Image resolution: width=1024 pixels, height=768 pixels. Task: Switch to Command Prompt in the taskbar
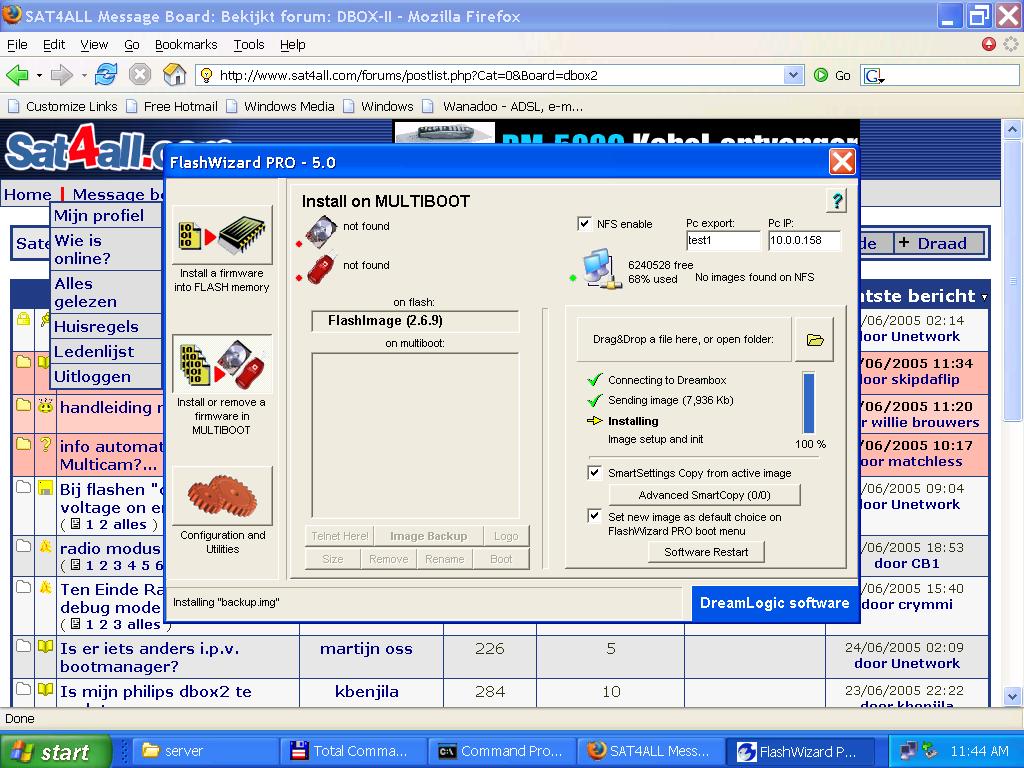click(502, 751)
